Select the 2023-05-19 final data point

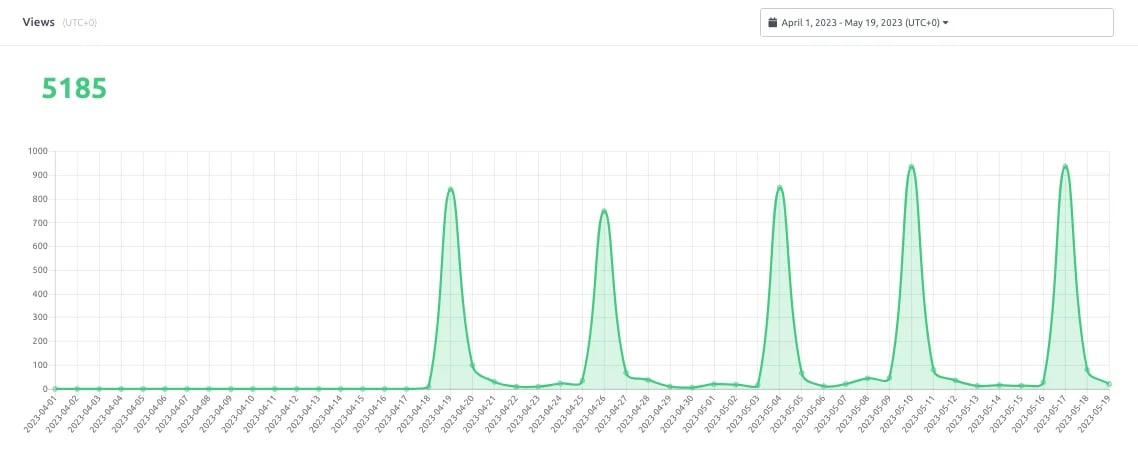(x=1109, y=383)
